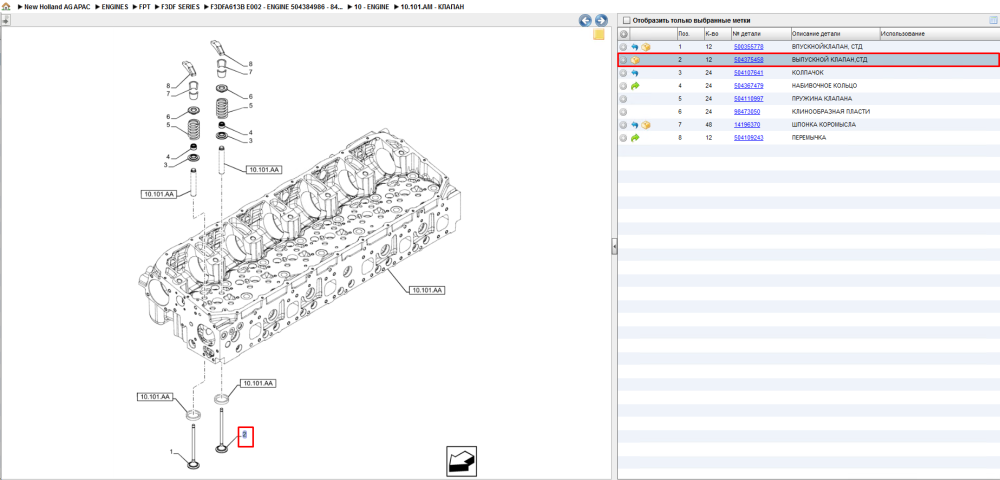Select the НАБИВОЧНОЕ КОЛЬЦО description
This screenshot has width=1000, height=480.
pos(824,85)
